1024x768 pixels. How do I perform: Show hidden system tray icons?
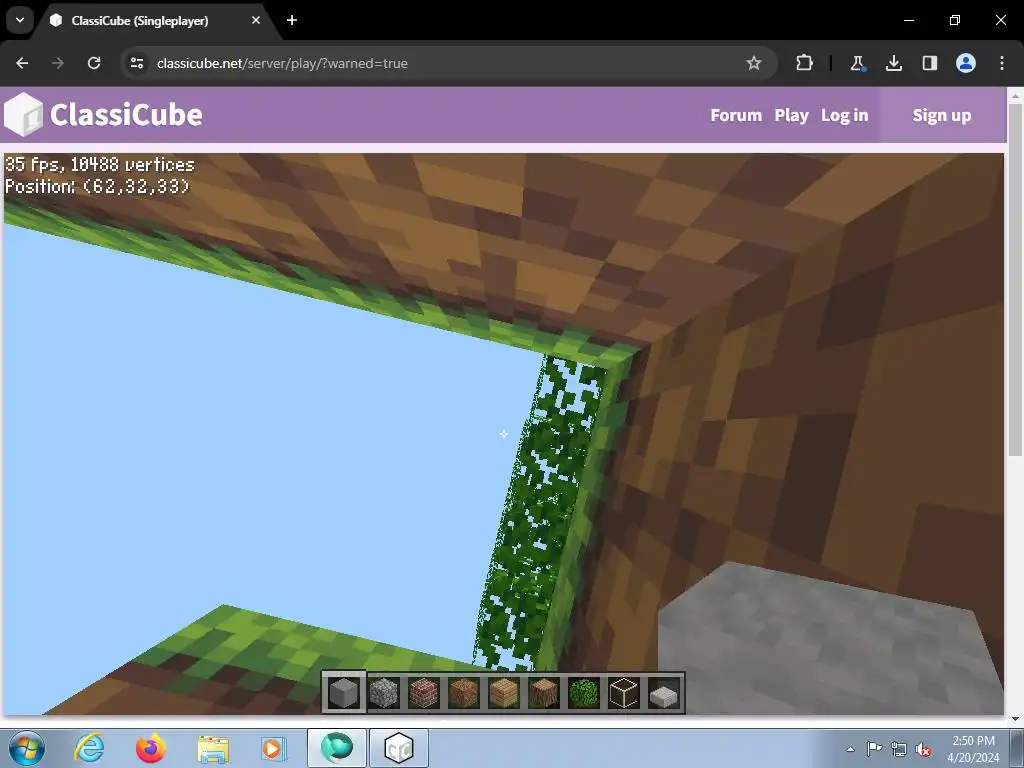click(850, 749)
